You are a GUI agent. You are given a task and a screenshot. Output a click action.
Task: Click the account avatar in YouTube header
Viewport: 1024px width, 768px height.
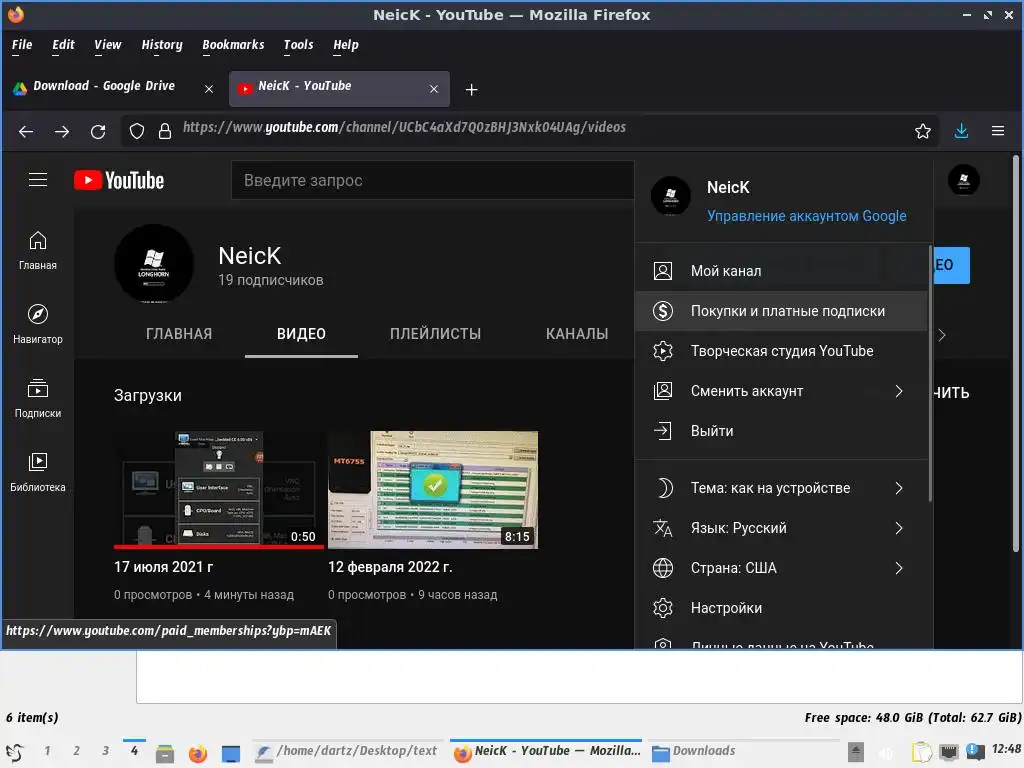(963, 180)
